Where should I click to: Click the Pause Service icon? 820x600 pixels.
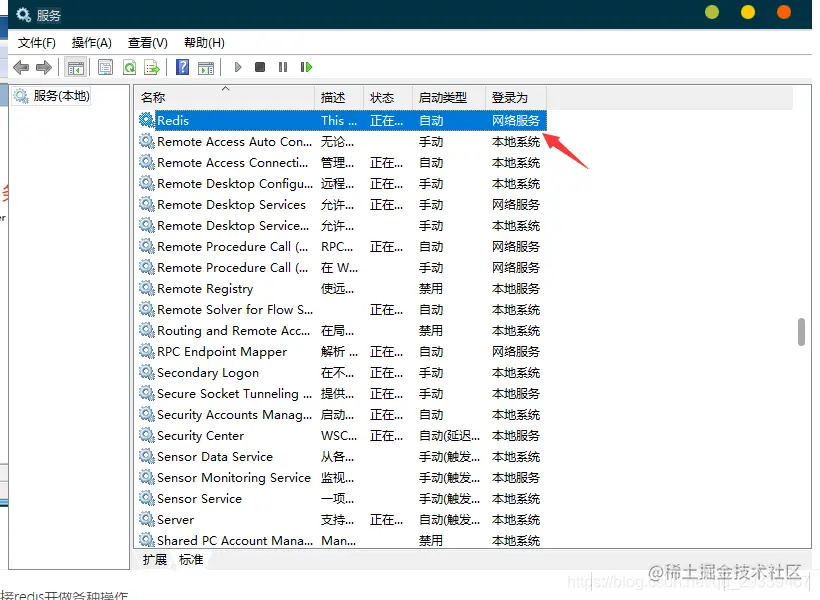[x=283, y=67]
